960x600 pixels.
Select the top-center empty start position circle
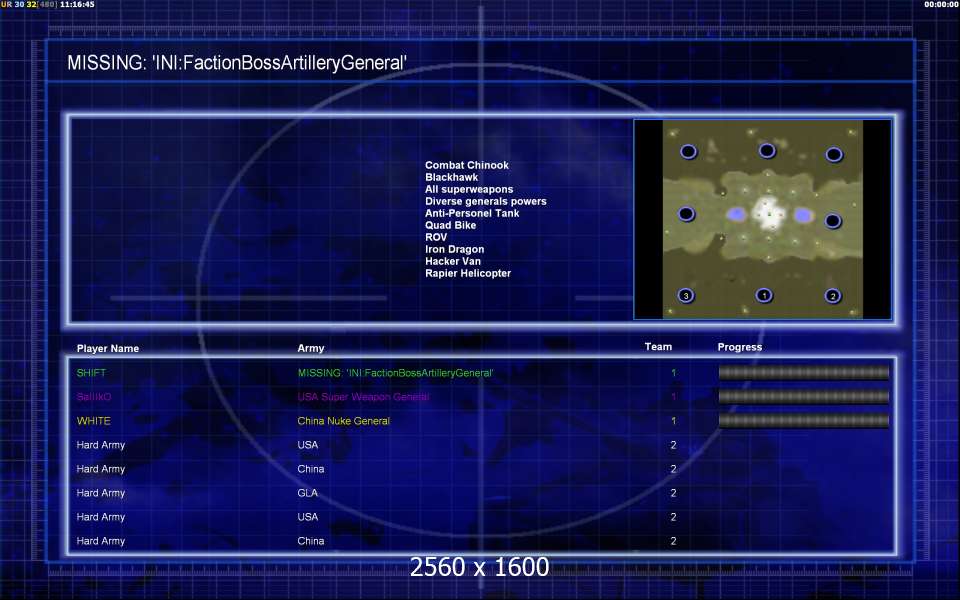click(x=767, y=150)
